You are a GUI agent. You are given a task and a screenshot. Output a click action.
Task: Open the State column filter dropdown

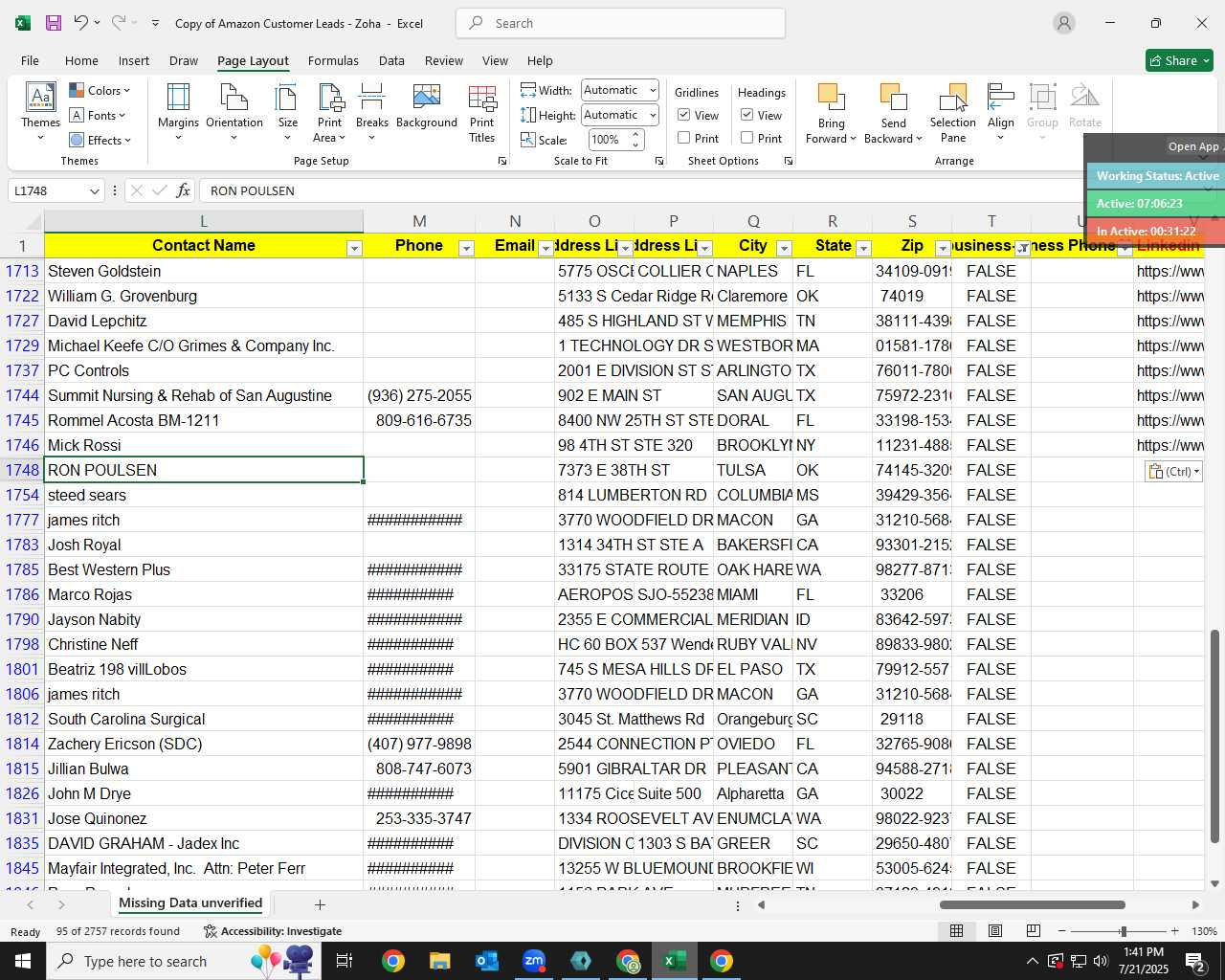[x=863, y=249]
